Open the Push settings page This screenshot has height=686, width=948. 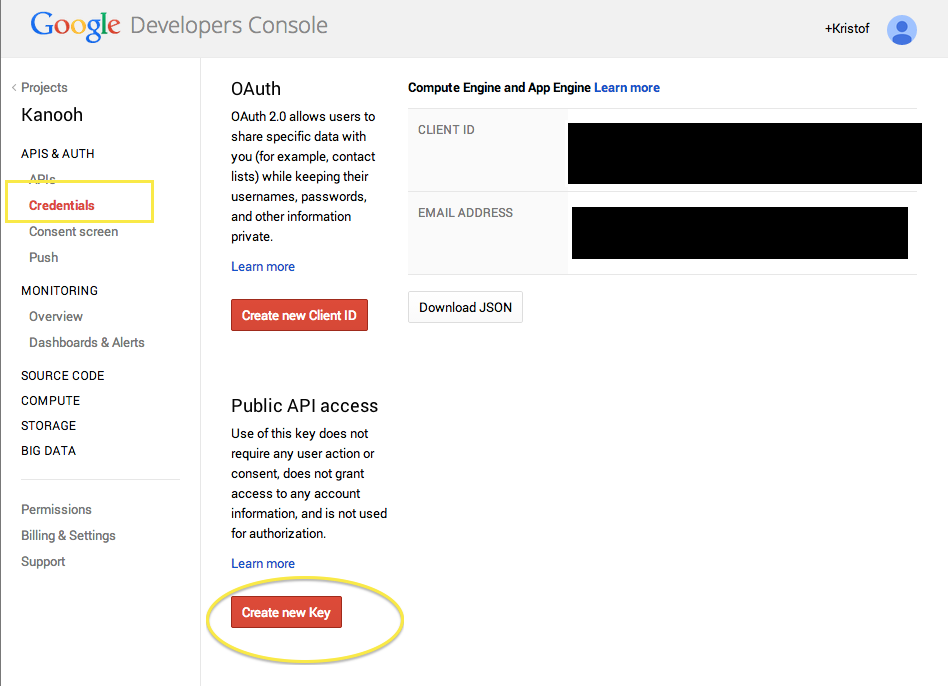44,257
